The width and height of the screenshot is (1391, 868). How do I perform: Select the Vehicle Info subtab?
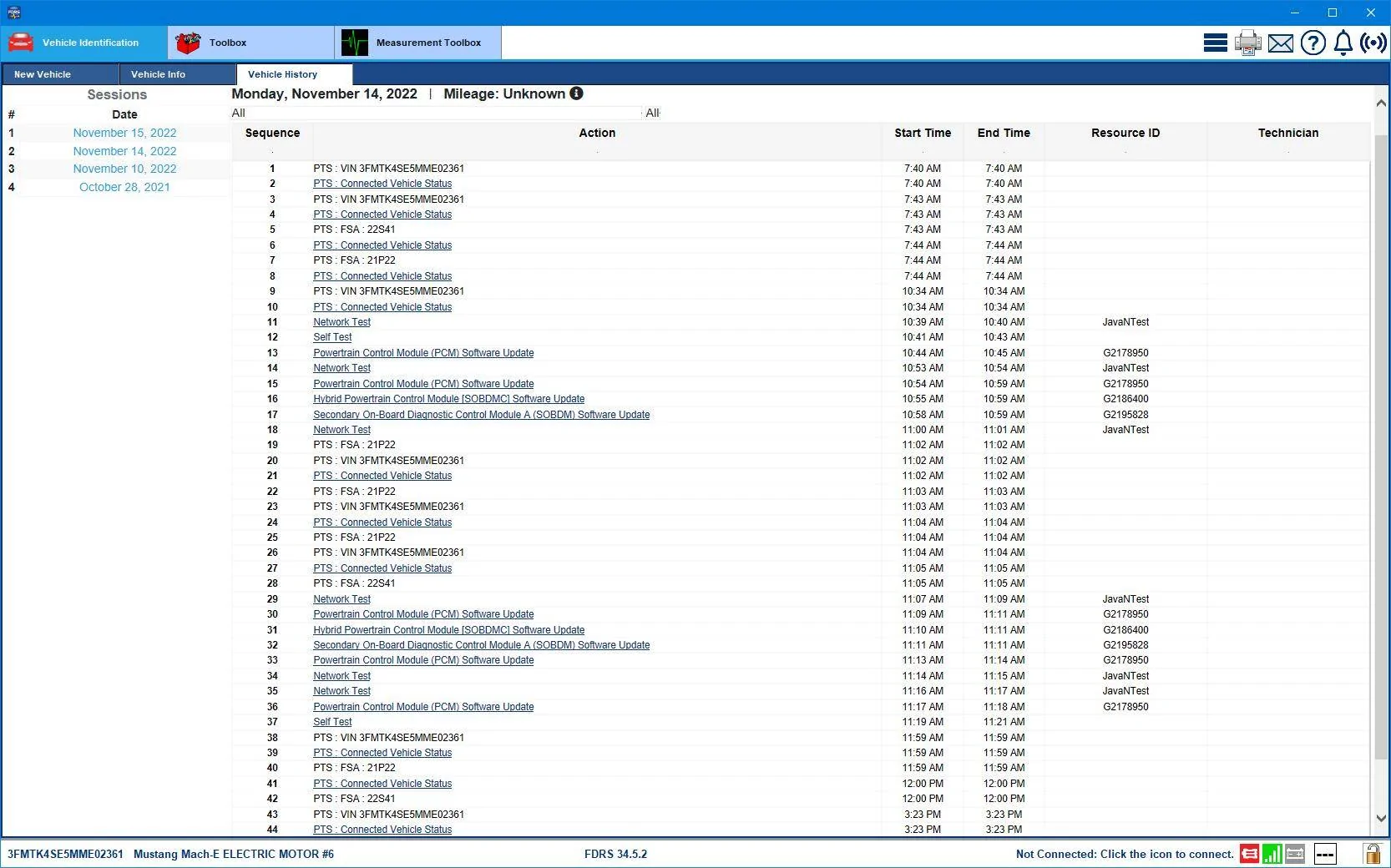[x=177, y=74]
